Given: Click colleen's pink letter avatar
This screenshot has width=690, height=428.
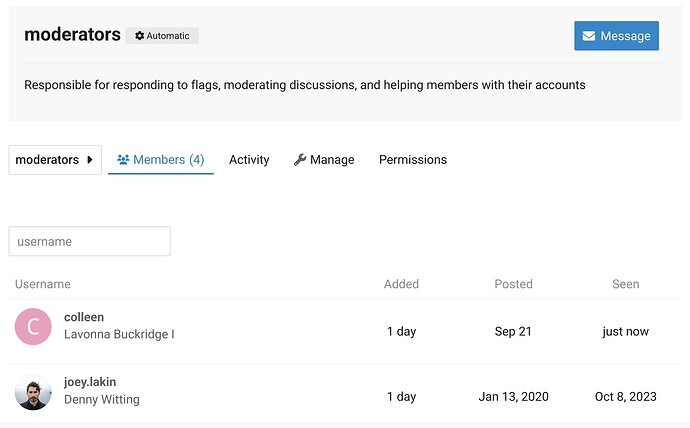Looking at the screenshot, I should [33, 326].
